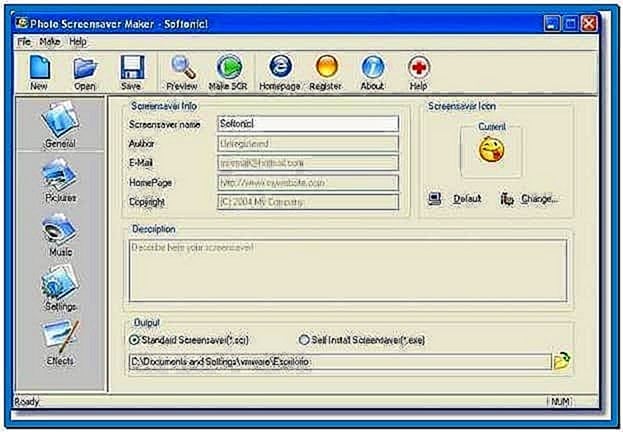The width and height of the screenshot is (623, 432).
Task: Open the Make menu
Action: [50, 42]
